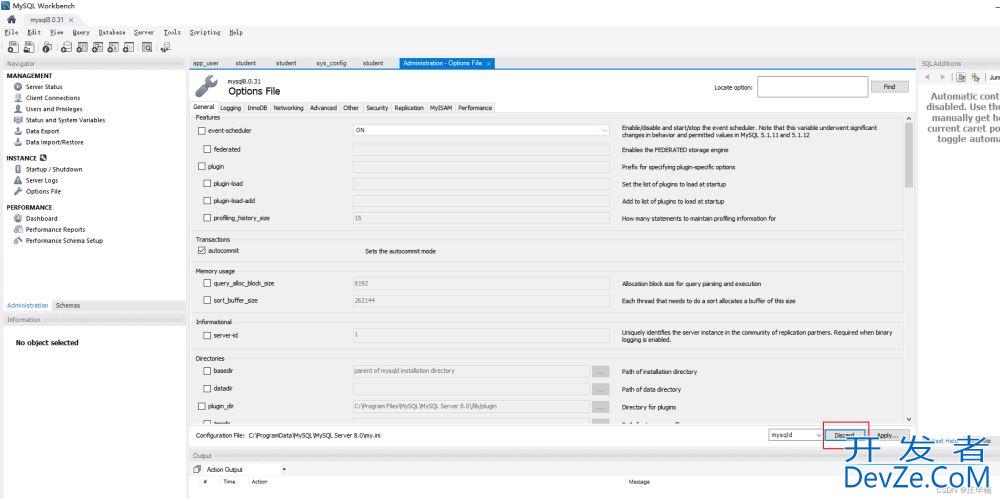Create a new table toolbar icon
This screenshot has width=1000, height=499.
point(82,47)
